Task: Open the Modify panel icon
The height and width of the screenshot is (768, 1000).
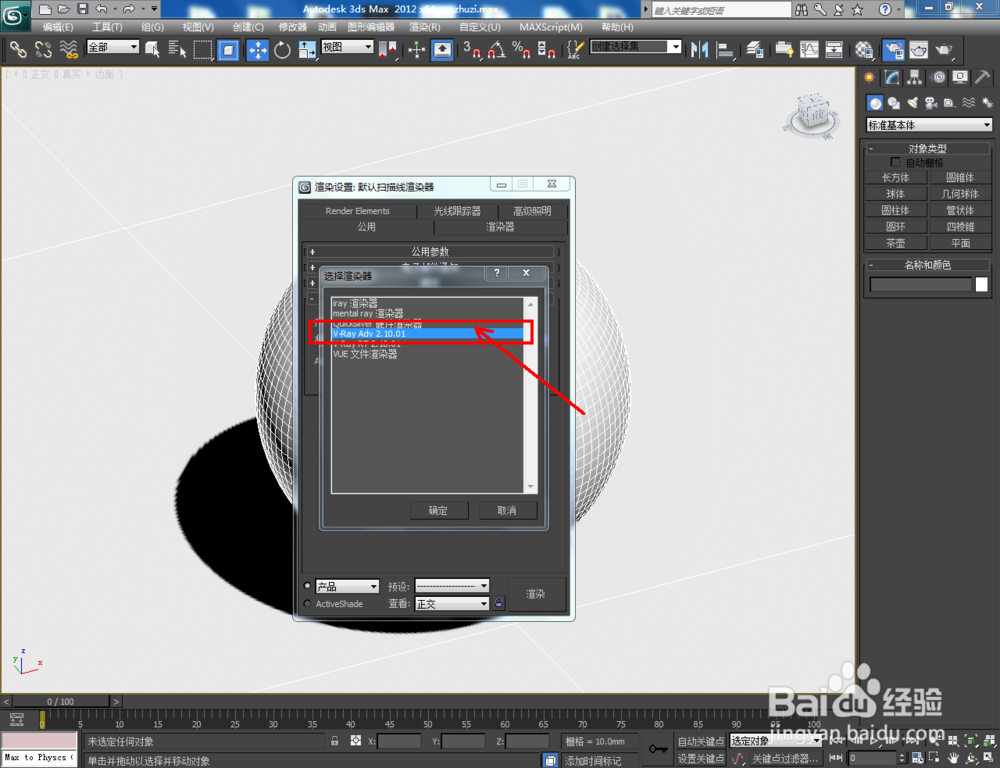Action: (890, 77)
